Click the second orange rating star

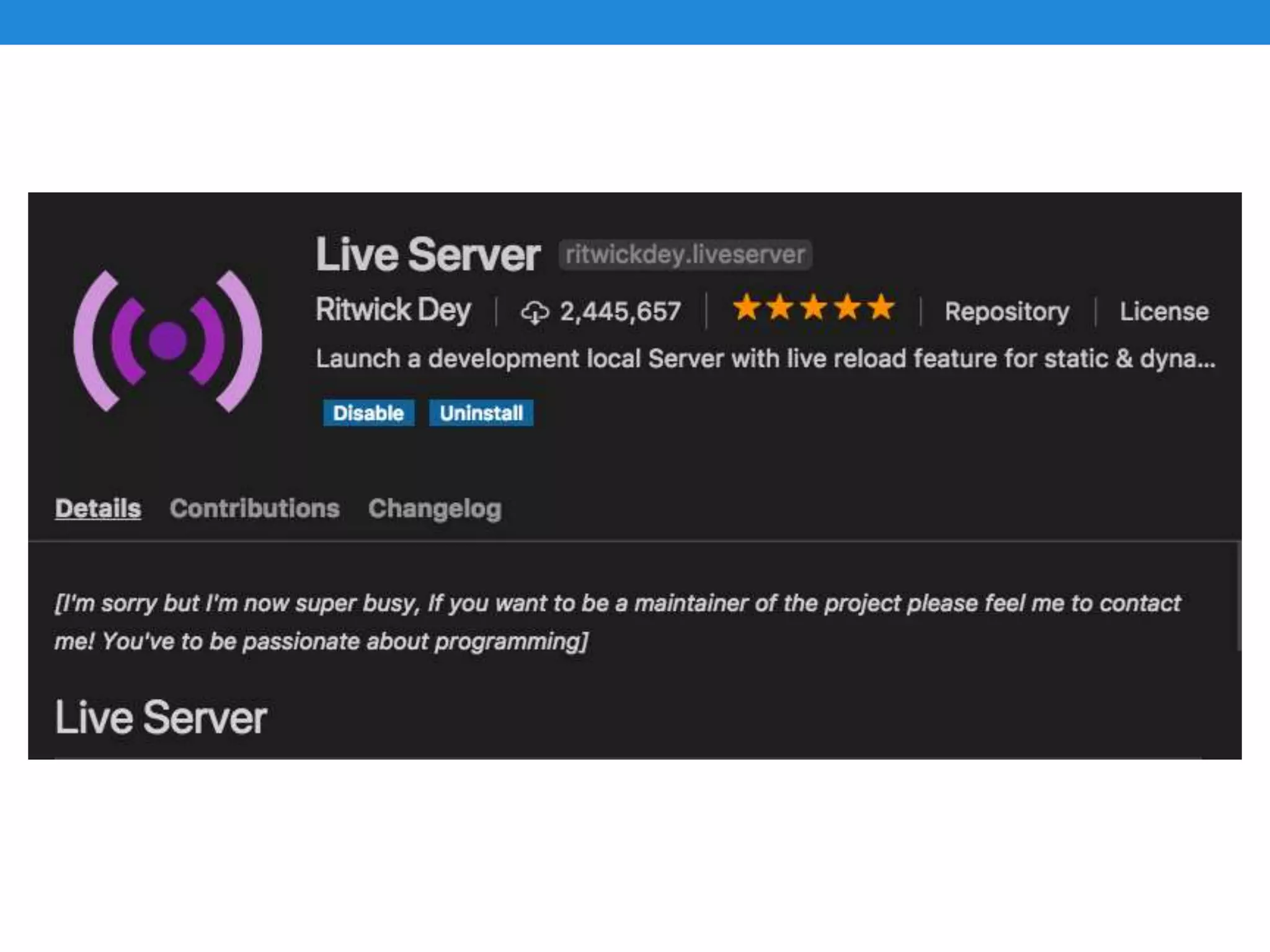pyautogui.click(x=779, y=308)
